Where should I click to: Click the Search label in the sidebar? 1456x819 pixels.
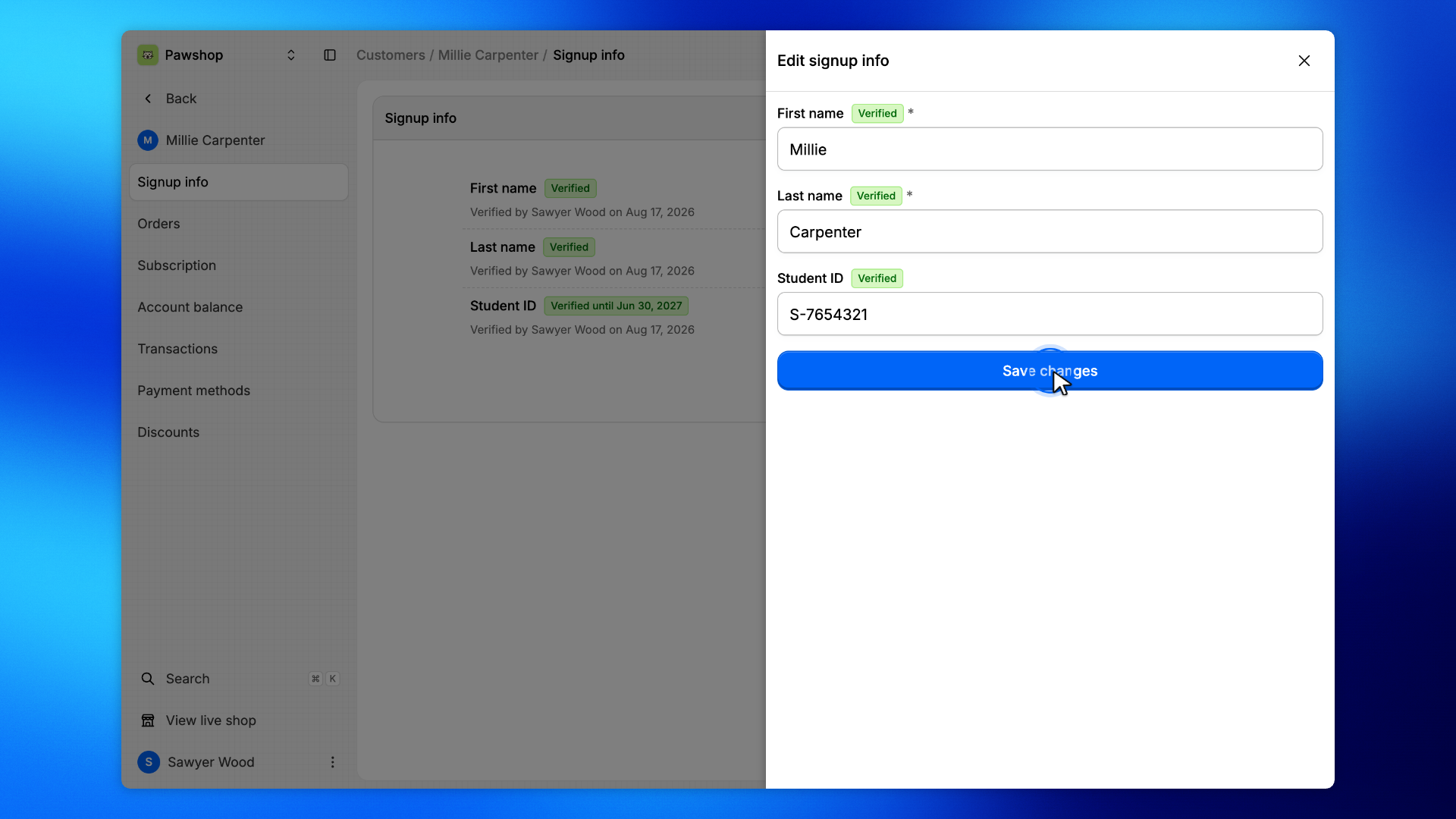[x=187, y=679]
